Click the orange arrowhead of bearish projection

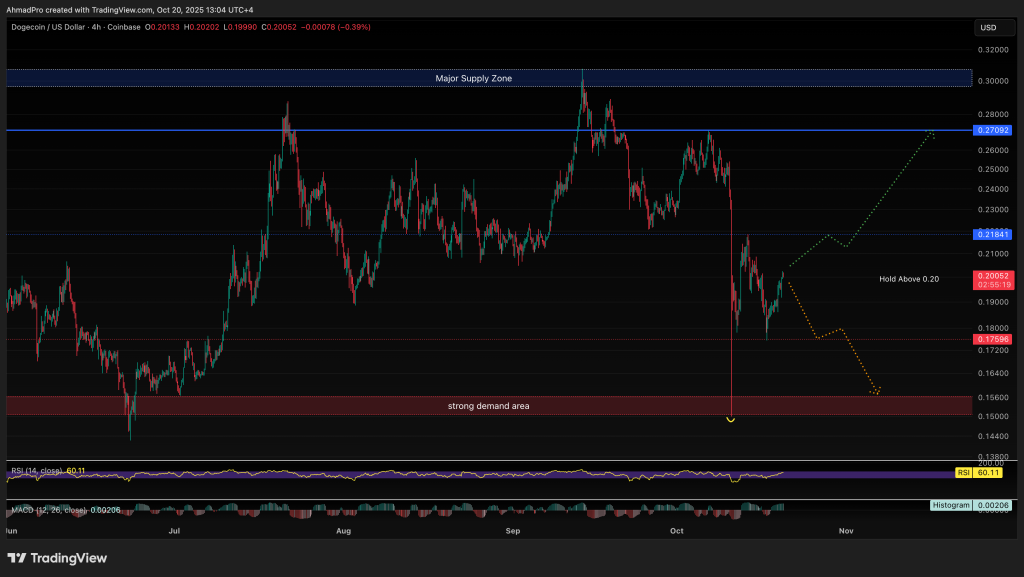(876, 391)
